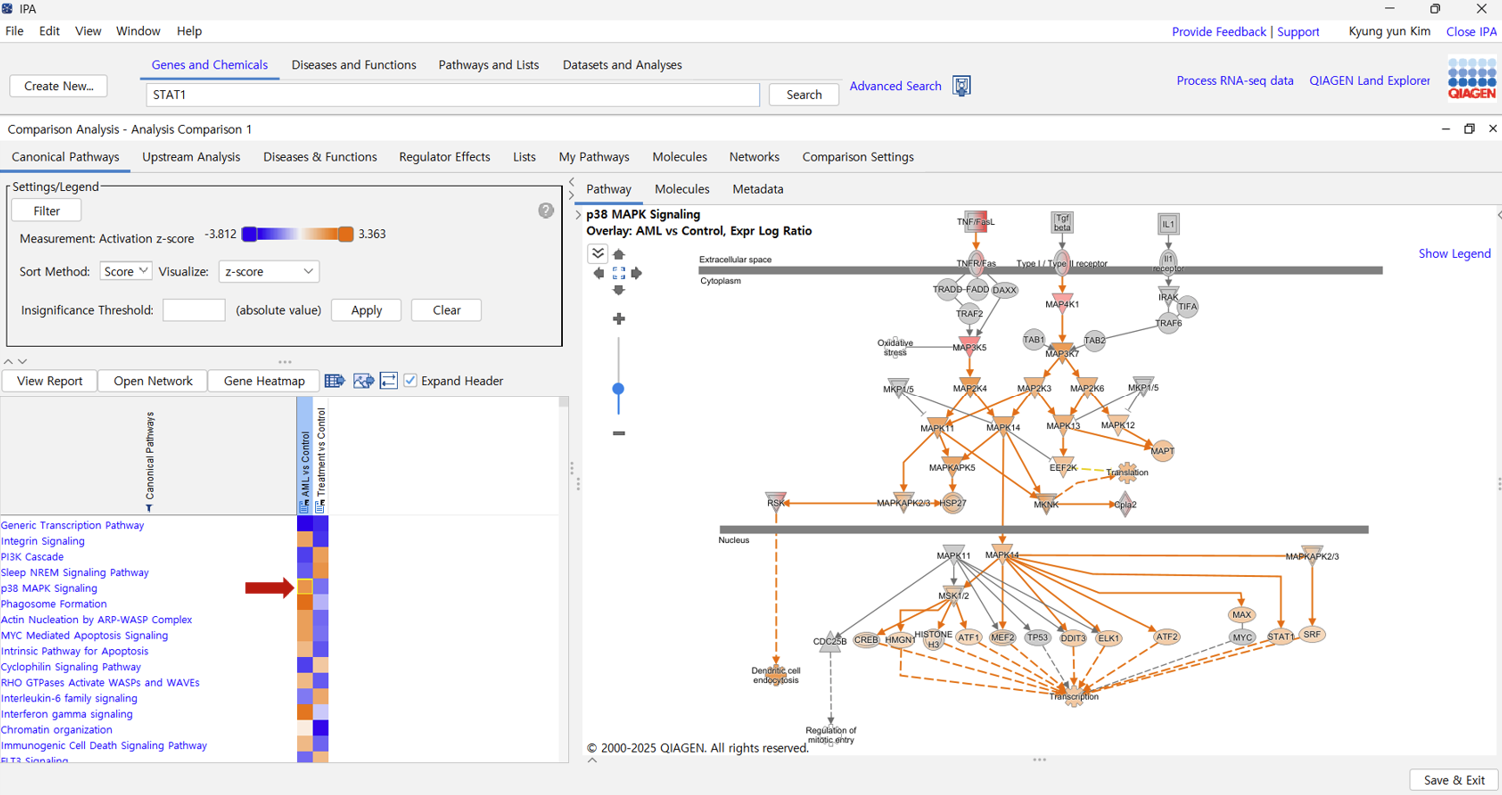Open the Regulator Effects tab
The width and height of the screenshot is (1502, 795).
444,157
